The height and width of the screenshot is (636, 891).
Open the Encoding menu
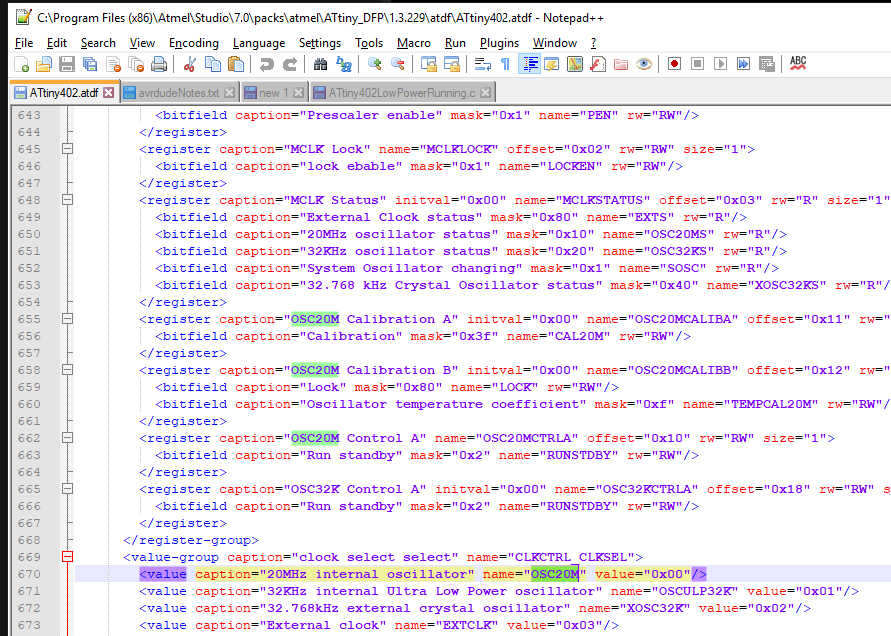[x=193, y=43]
